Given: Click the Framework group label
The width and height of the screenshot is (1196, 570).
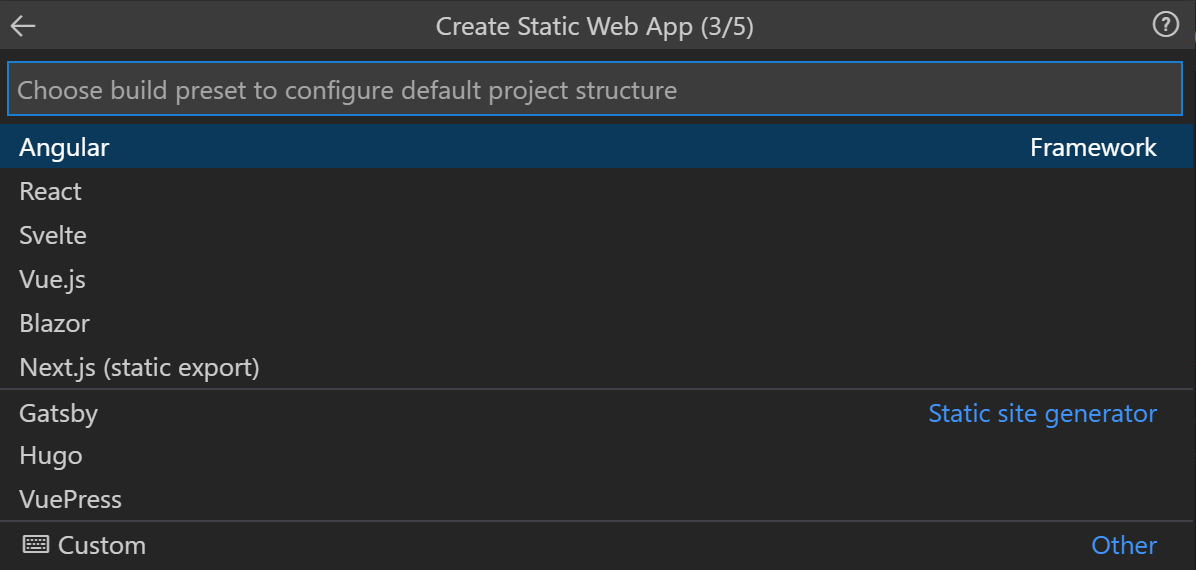Looking at the screenshot, I should pos(1093,147).
